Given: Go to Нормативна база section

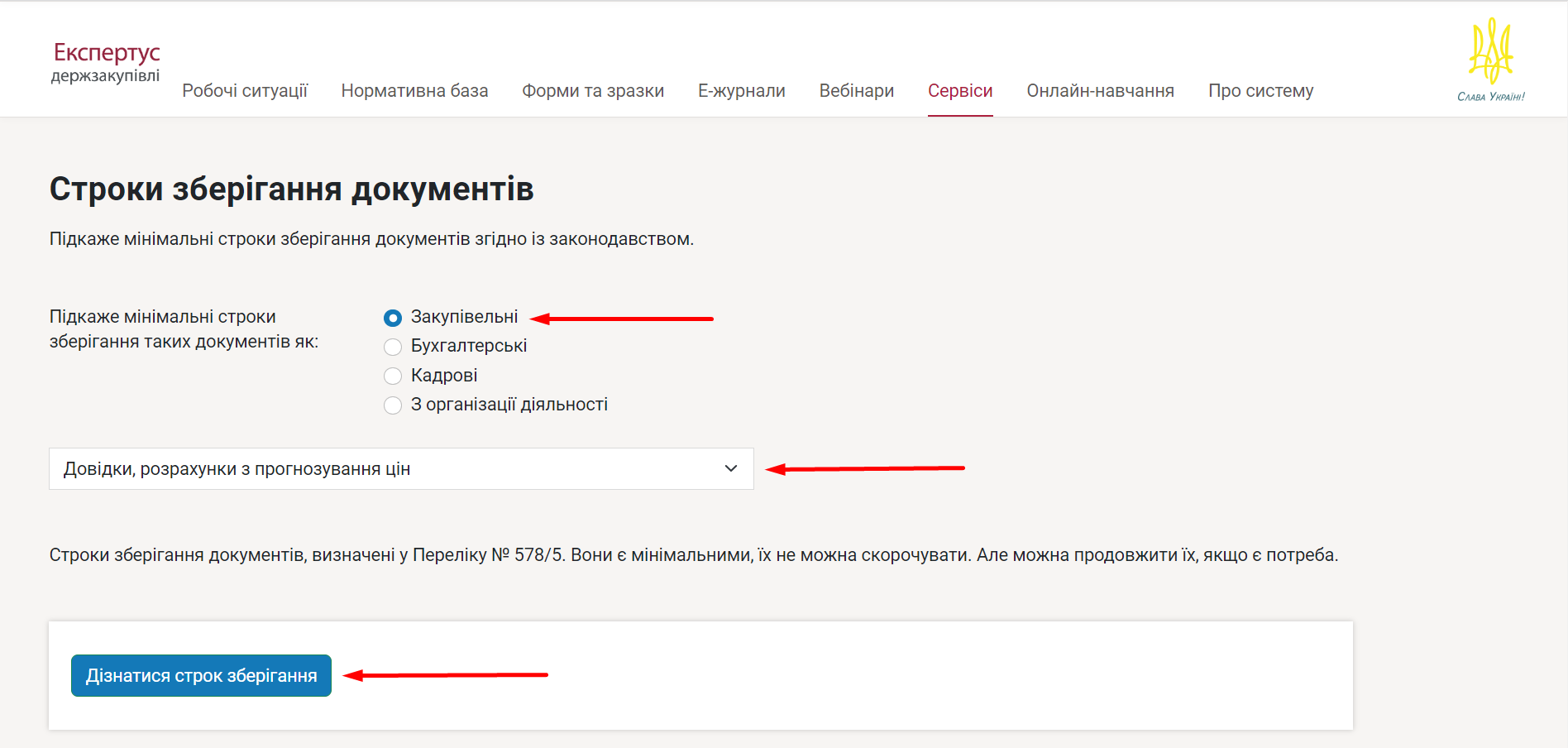Looking at the screenshot, I should (414, 91).
